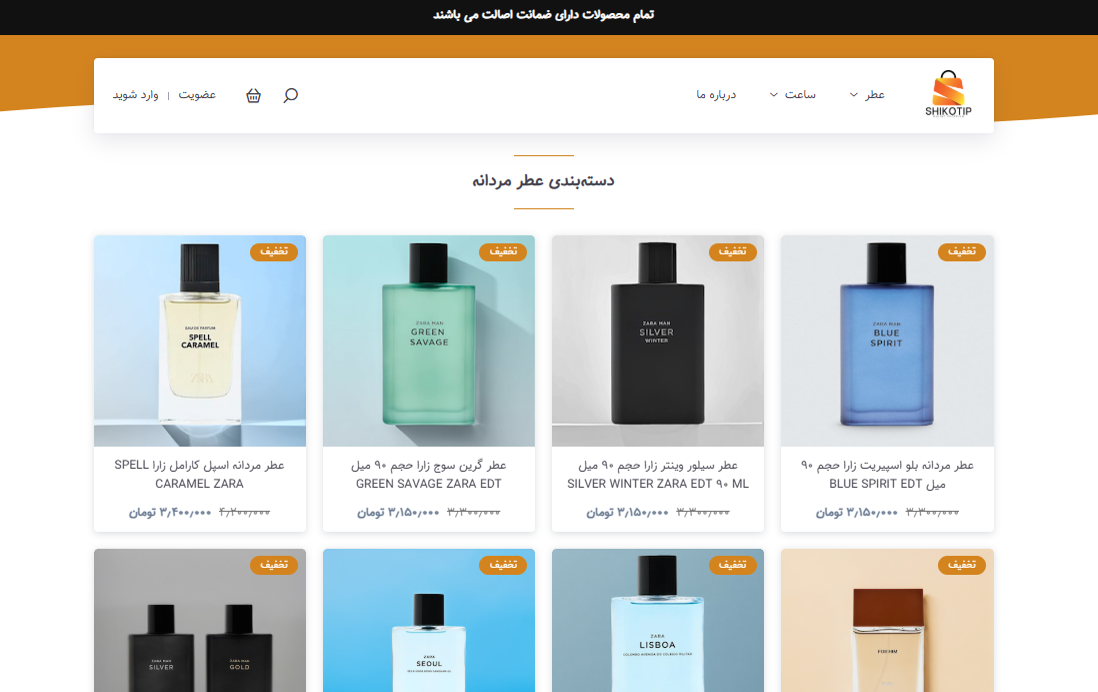Open the Green Savage bottle image
1098x692 pixels.
[429, 341]
